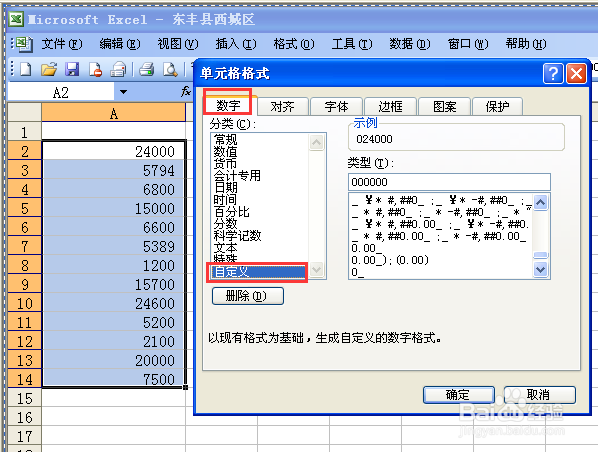This screenshot has width=598, height=452.
Task: Click type list scroll down arrow
Action: click(540, 270)
